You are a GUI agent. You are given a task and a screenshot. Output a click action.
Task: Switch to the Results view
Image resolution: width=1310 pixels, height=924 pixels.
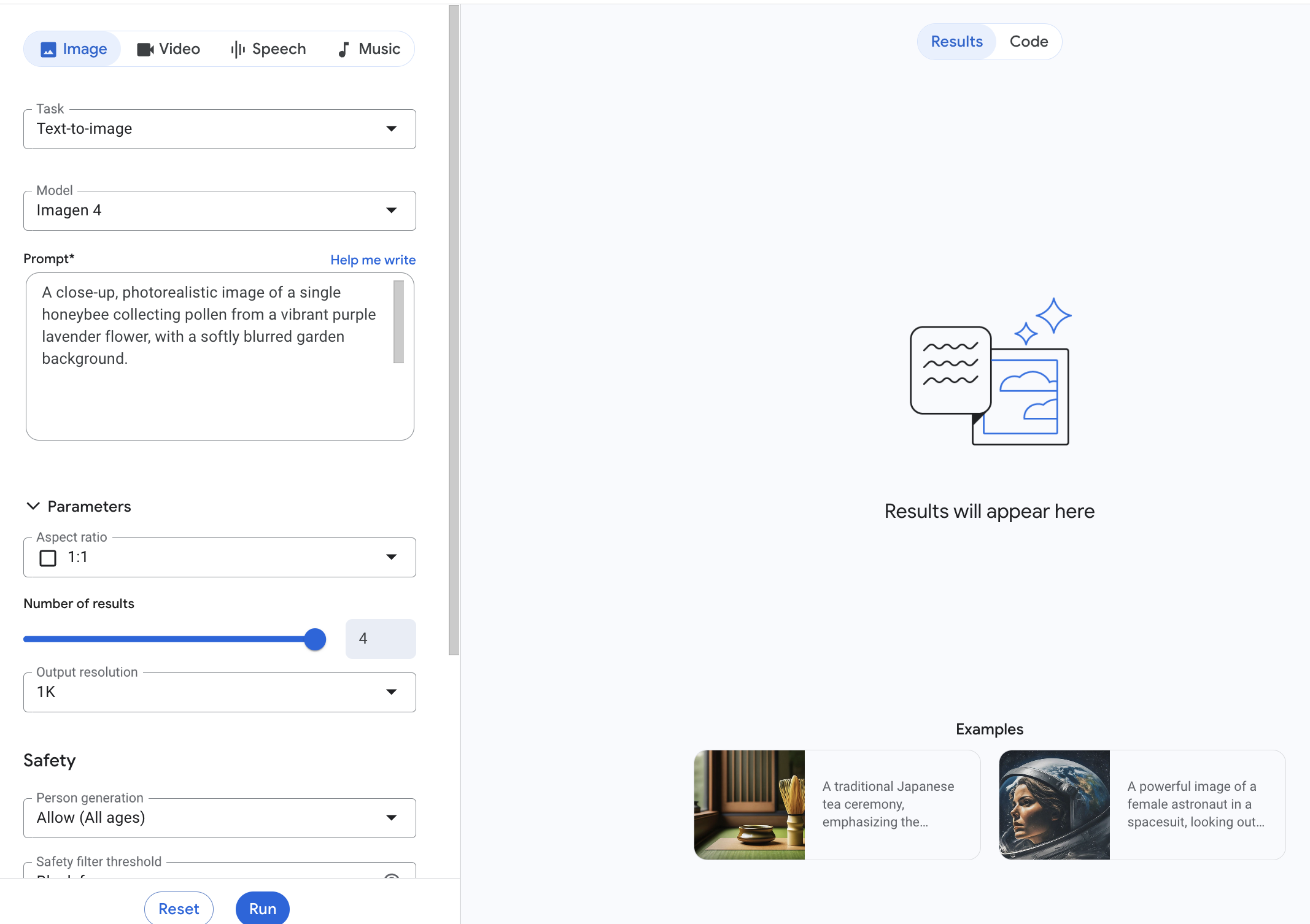point(956,41)
